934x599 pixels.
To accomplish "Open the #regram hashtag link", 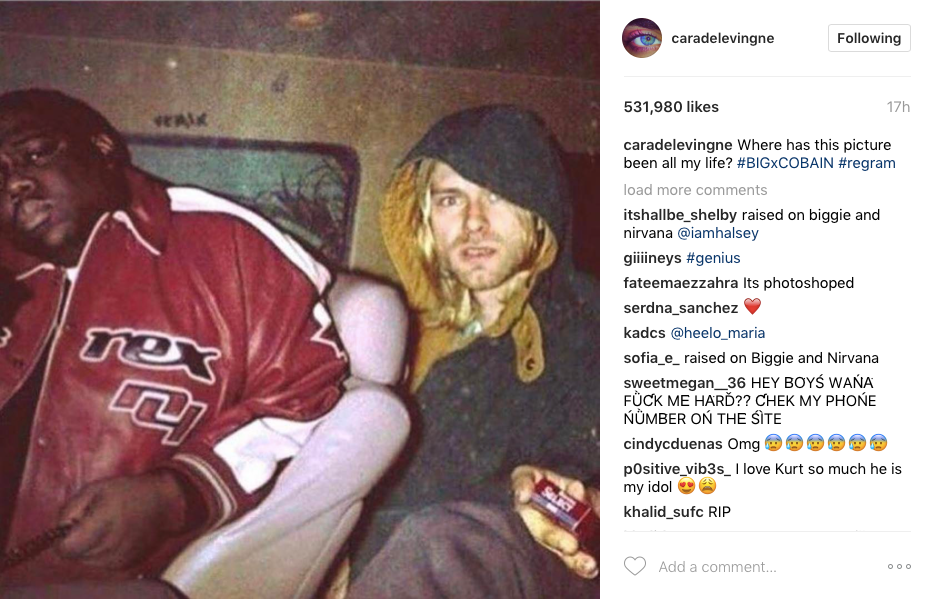I will click(x=867, y=163).
